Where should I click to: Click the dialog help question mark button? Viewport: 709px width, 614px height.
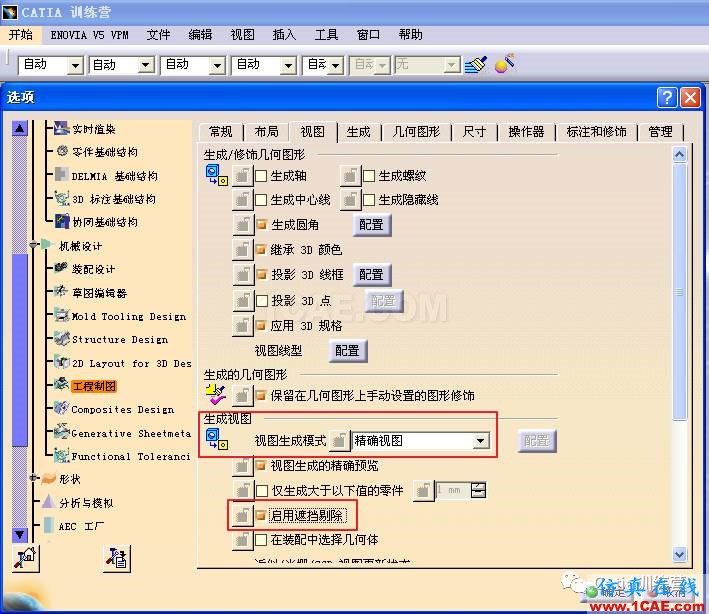667,97
